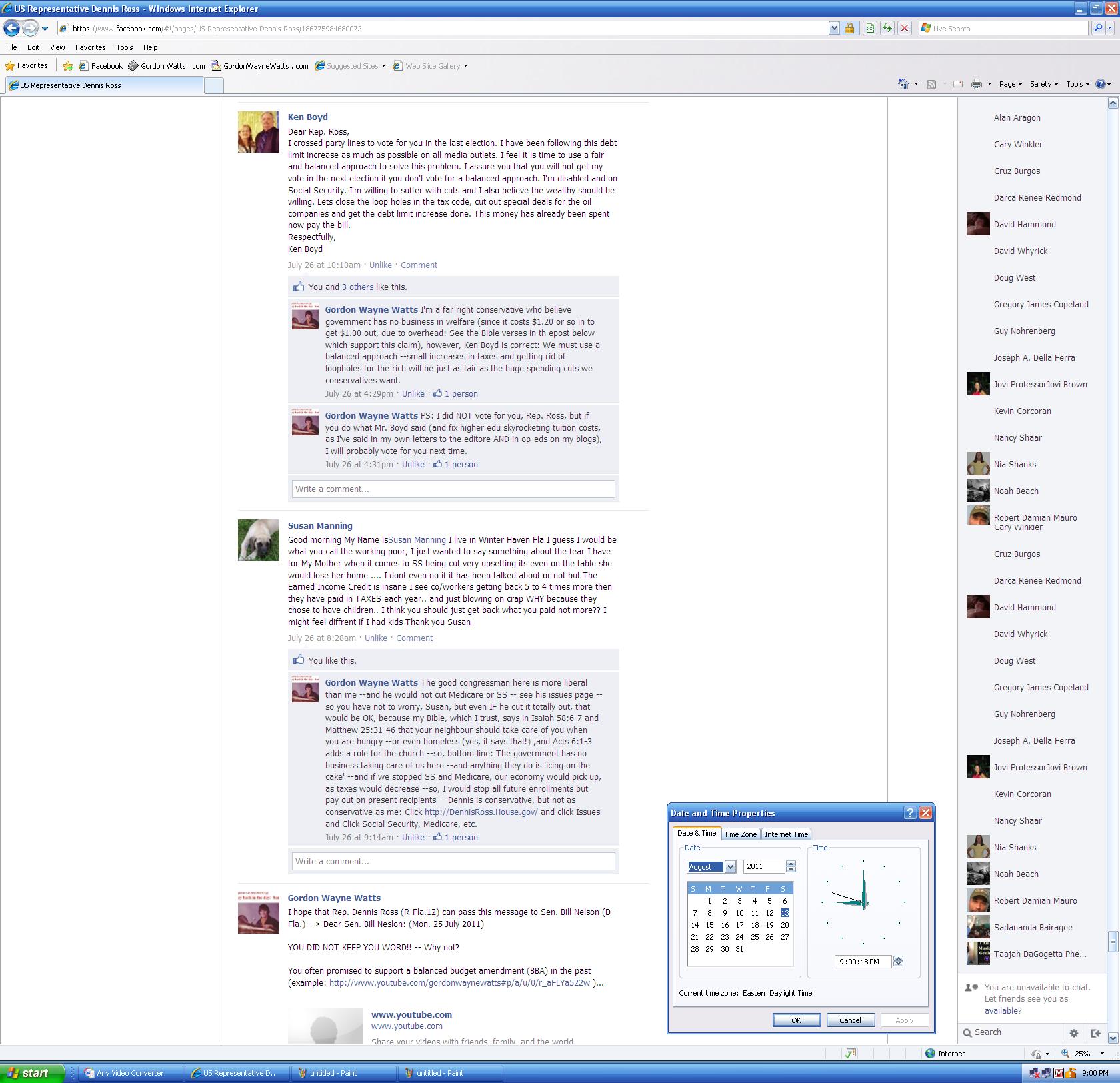The image size is (1120, 1083).
Task: Click the Ken Boyd name link
Action: [x=307, y=117]
